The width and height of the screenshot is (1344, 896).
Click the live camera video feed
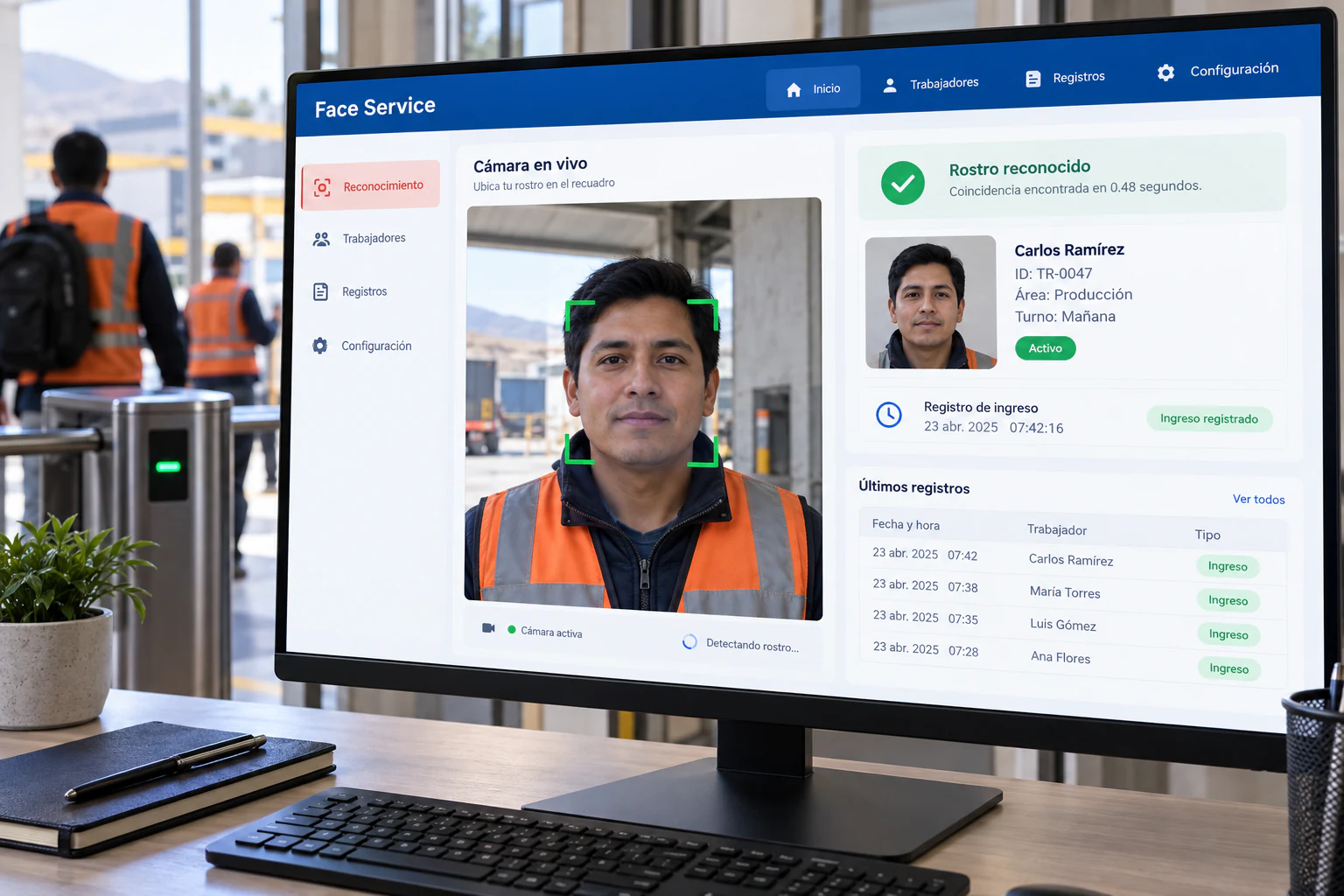point(643,409)
